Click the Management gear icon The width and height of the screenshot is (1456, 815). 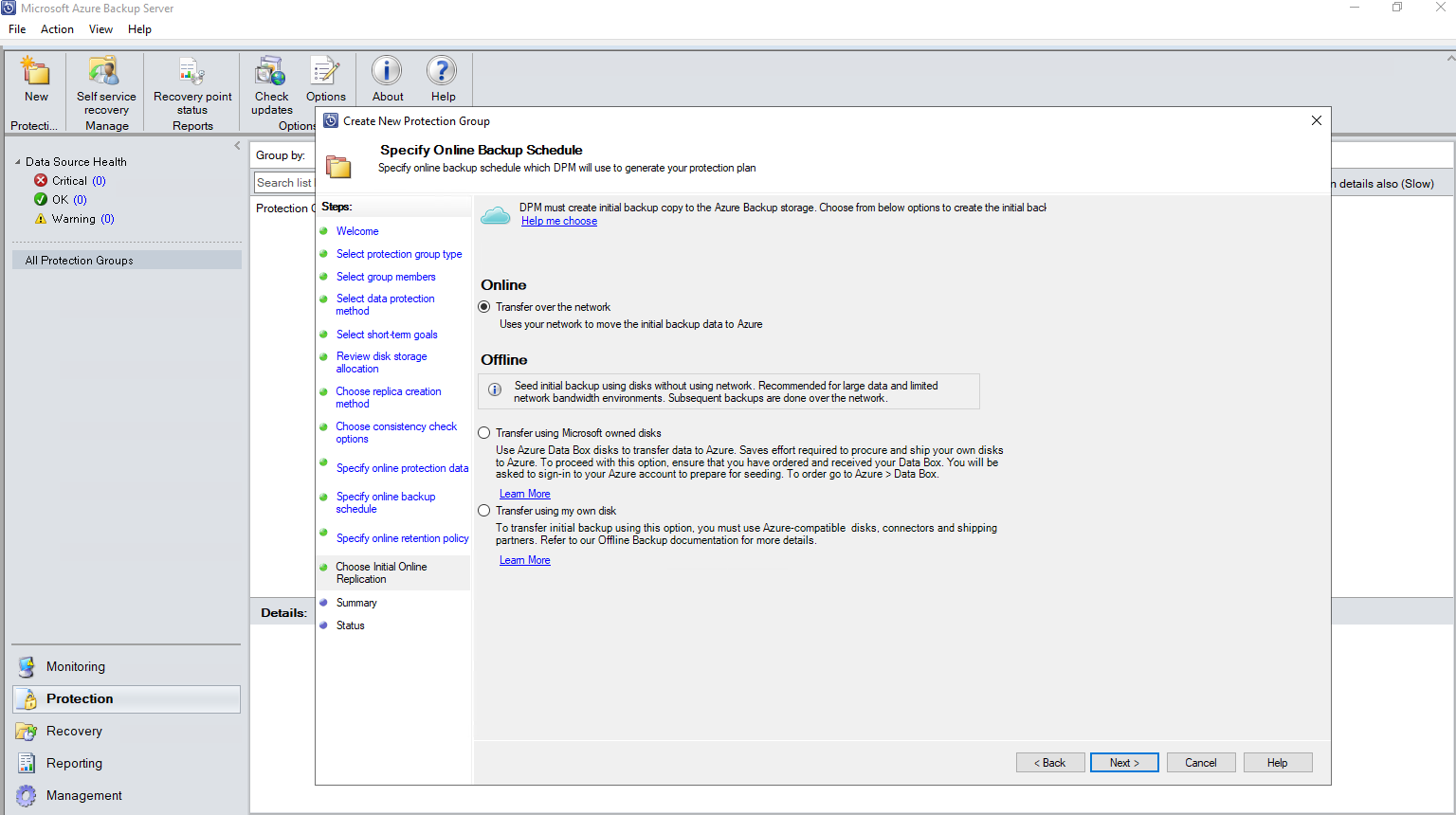click(x=27, y=795)
